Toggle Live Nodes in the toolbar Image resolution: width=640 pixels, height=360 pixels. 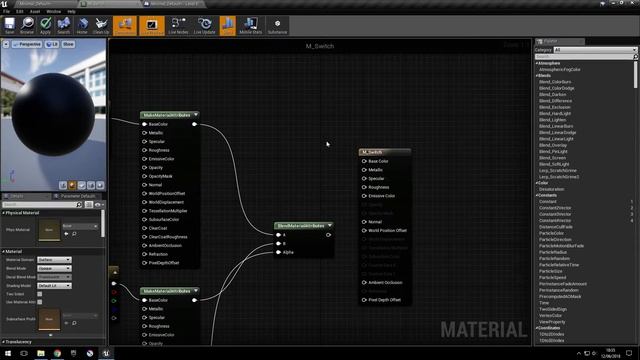click(x=178, y=25)
